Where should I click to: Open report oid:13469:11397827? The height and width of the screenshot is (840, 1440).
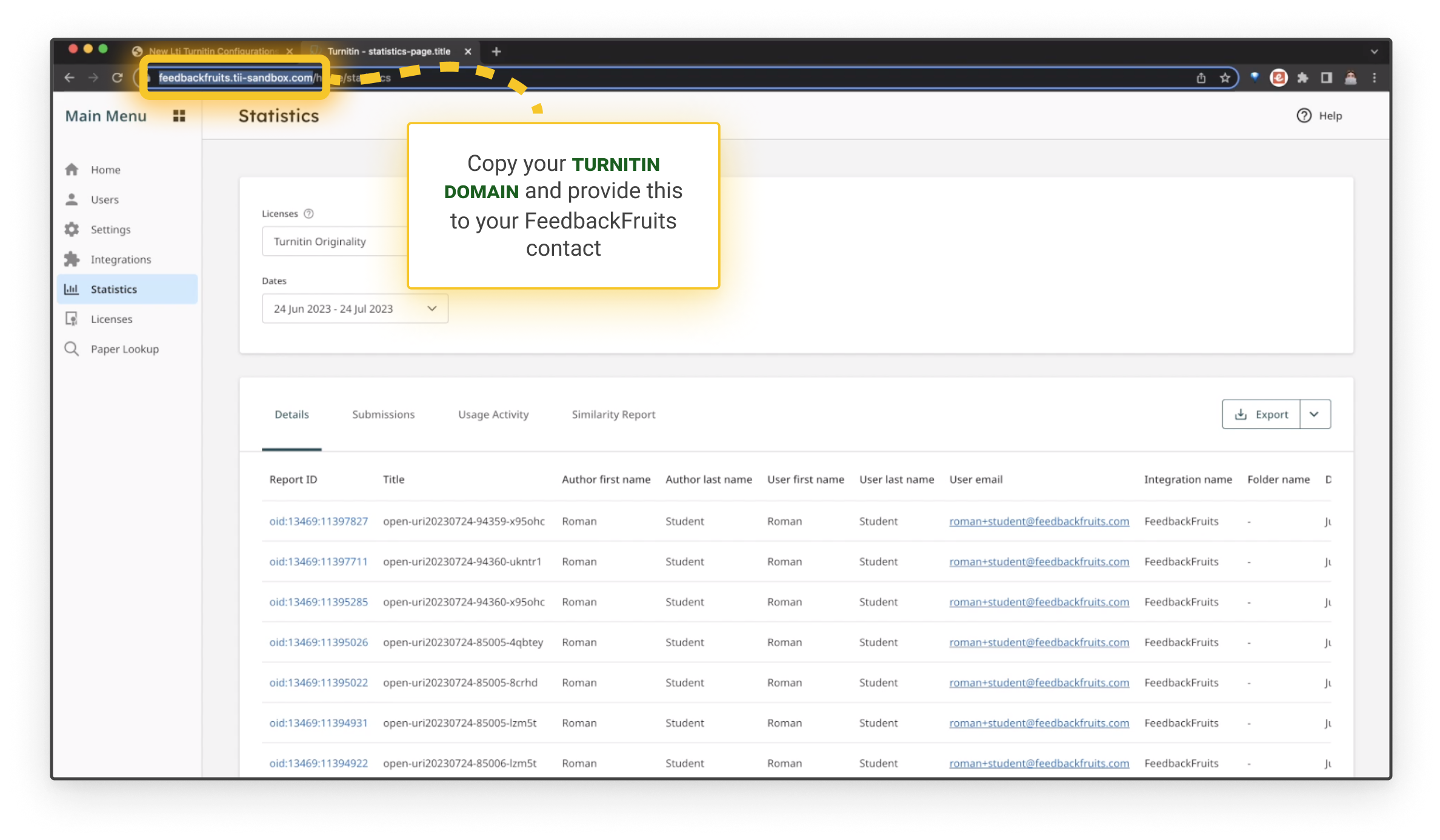click(319, 521)
